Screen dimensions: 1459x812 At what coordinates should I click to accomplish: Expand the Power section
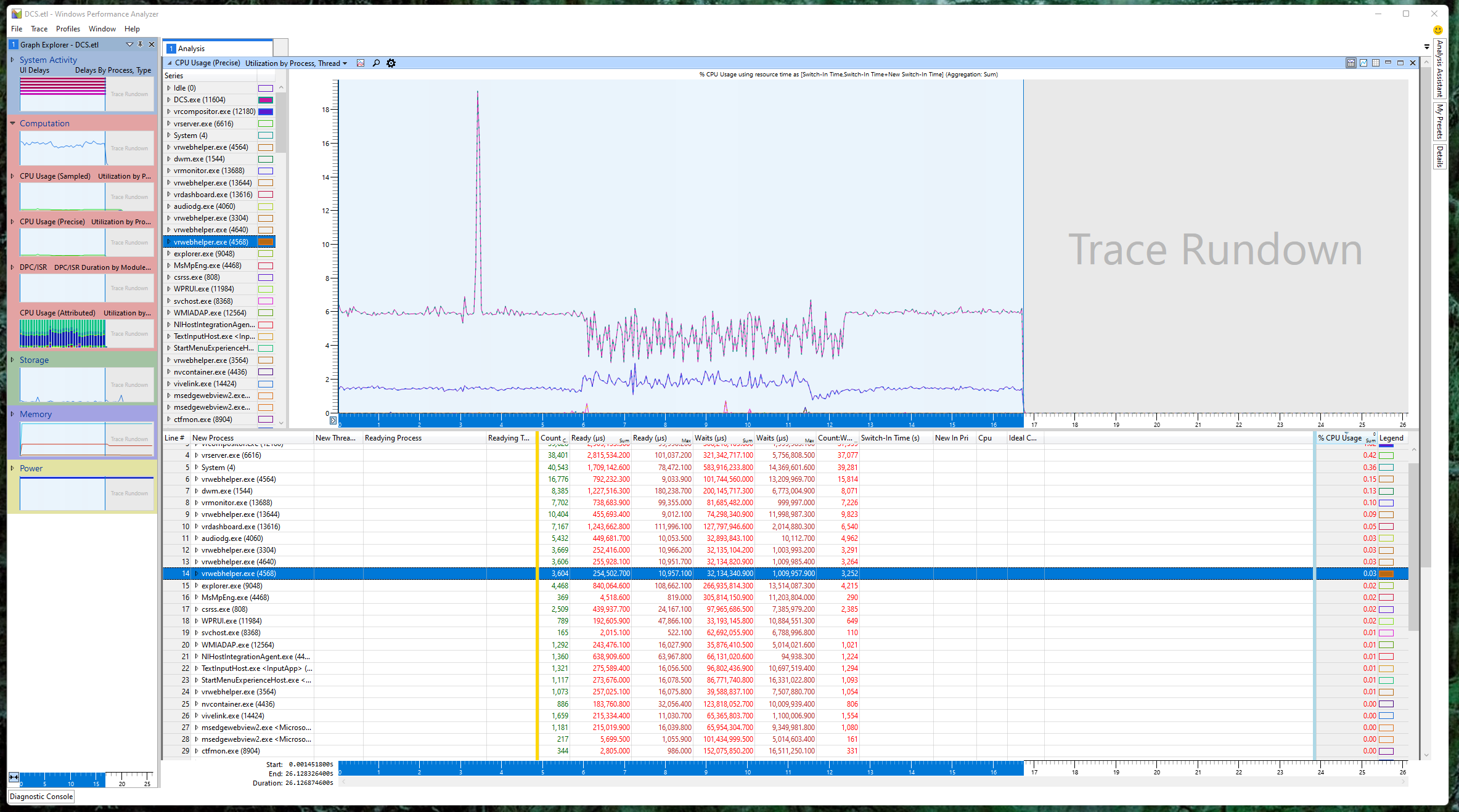pos(12,468)
